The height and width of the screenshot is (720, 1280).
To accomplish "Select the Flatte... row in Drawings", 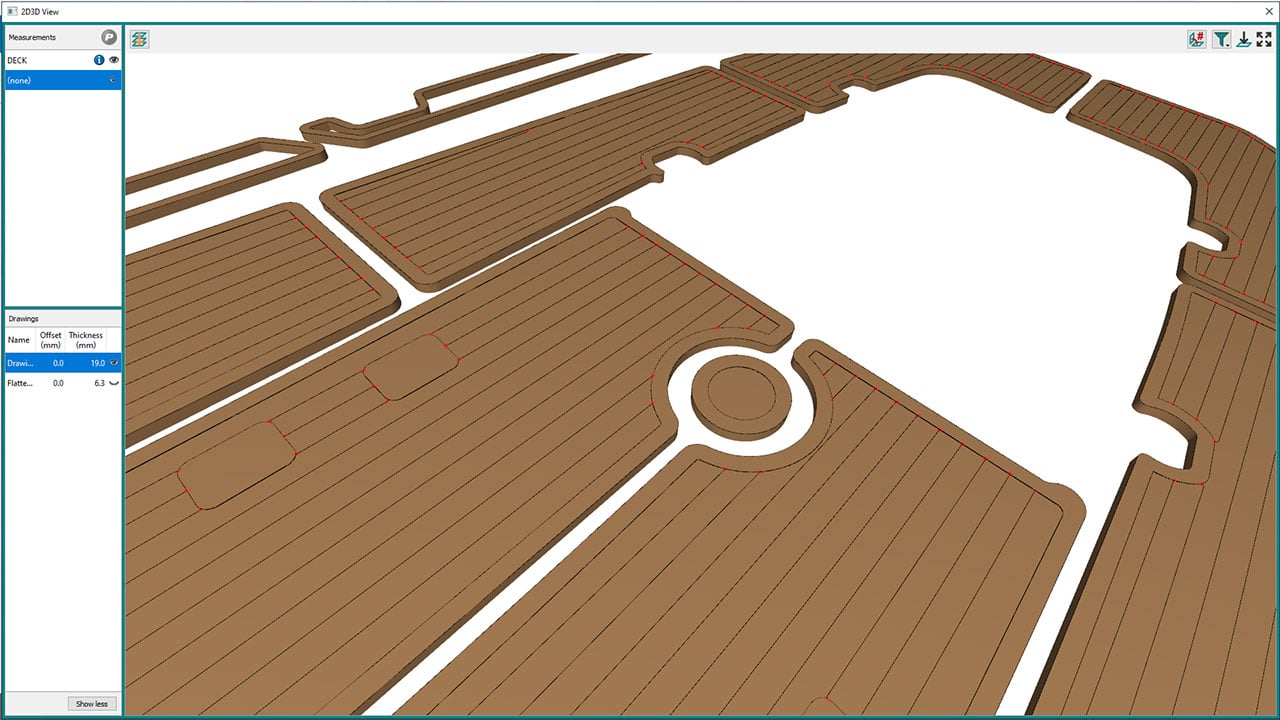I will click(x=20, y=383).
